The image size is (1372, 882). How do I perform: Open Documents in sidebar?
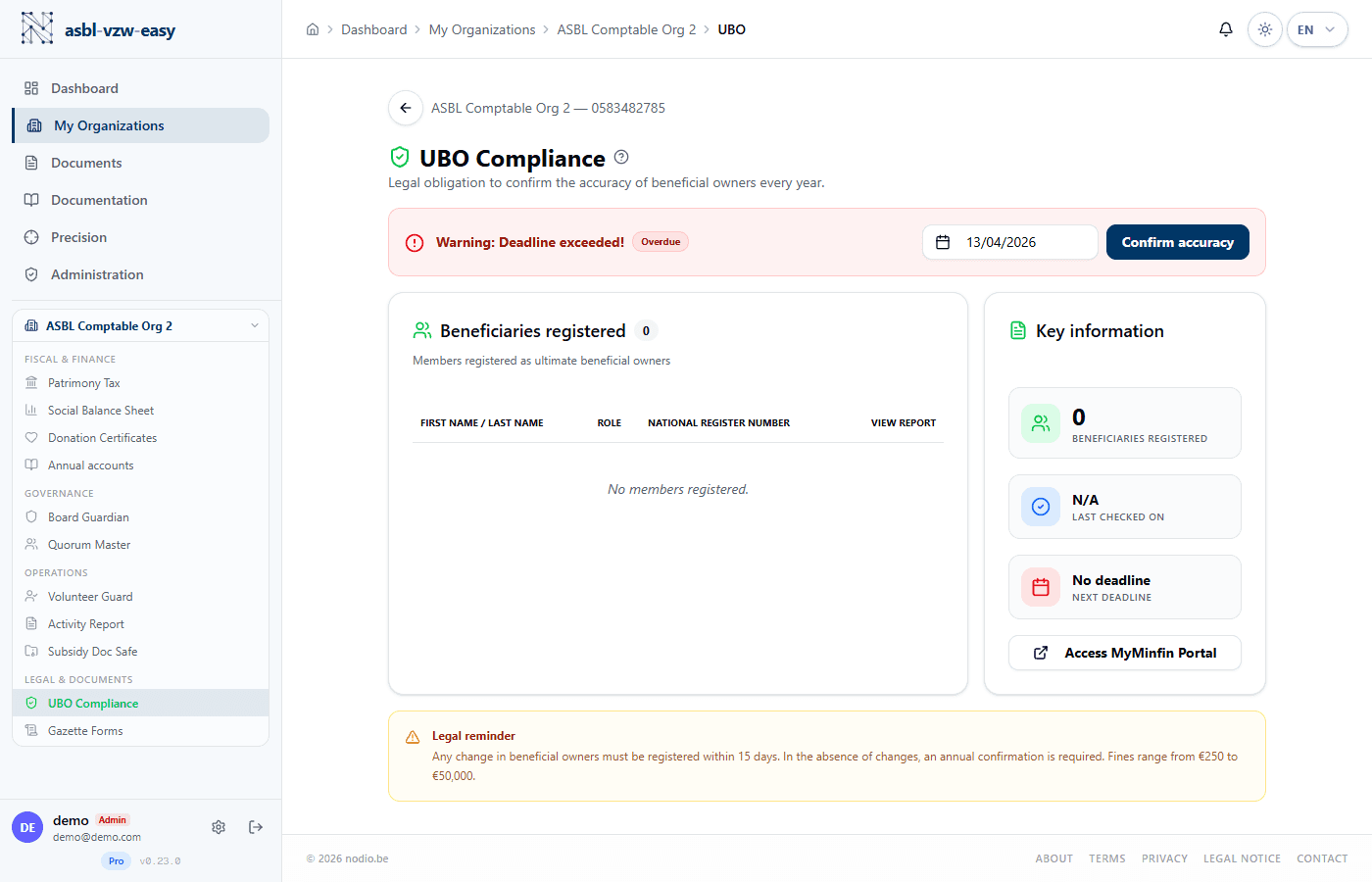point(140,163)
